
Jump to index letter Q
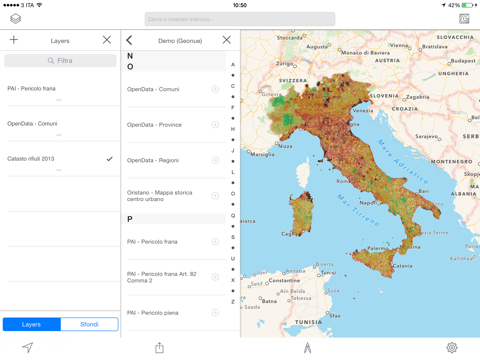(x=233, y=215)
